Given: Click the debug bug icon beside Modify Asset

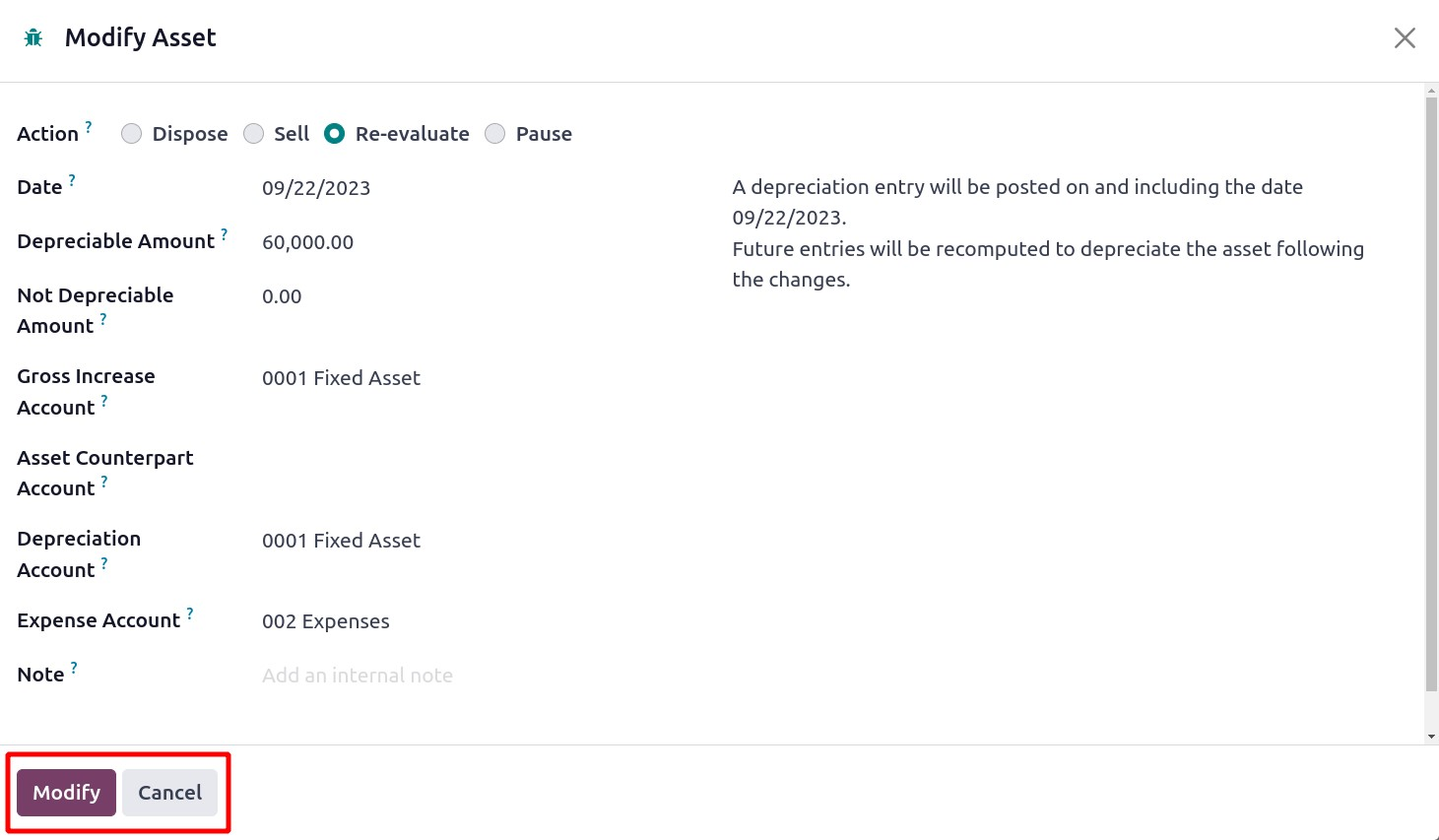Looking at the screenshot, I should click(33, 38).
